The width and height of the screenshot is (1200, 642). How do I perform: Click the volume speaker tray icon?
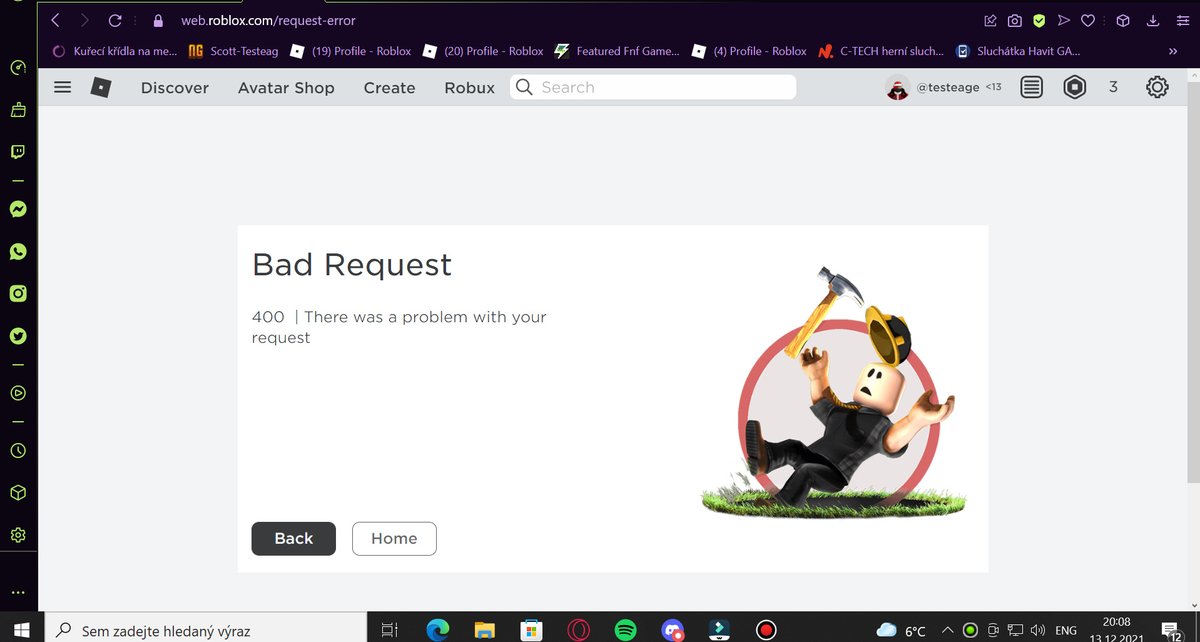(1037, 630)
